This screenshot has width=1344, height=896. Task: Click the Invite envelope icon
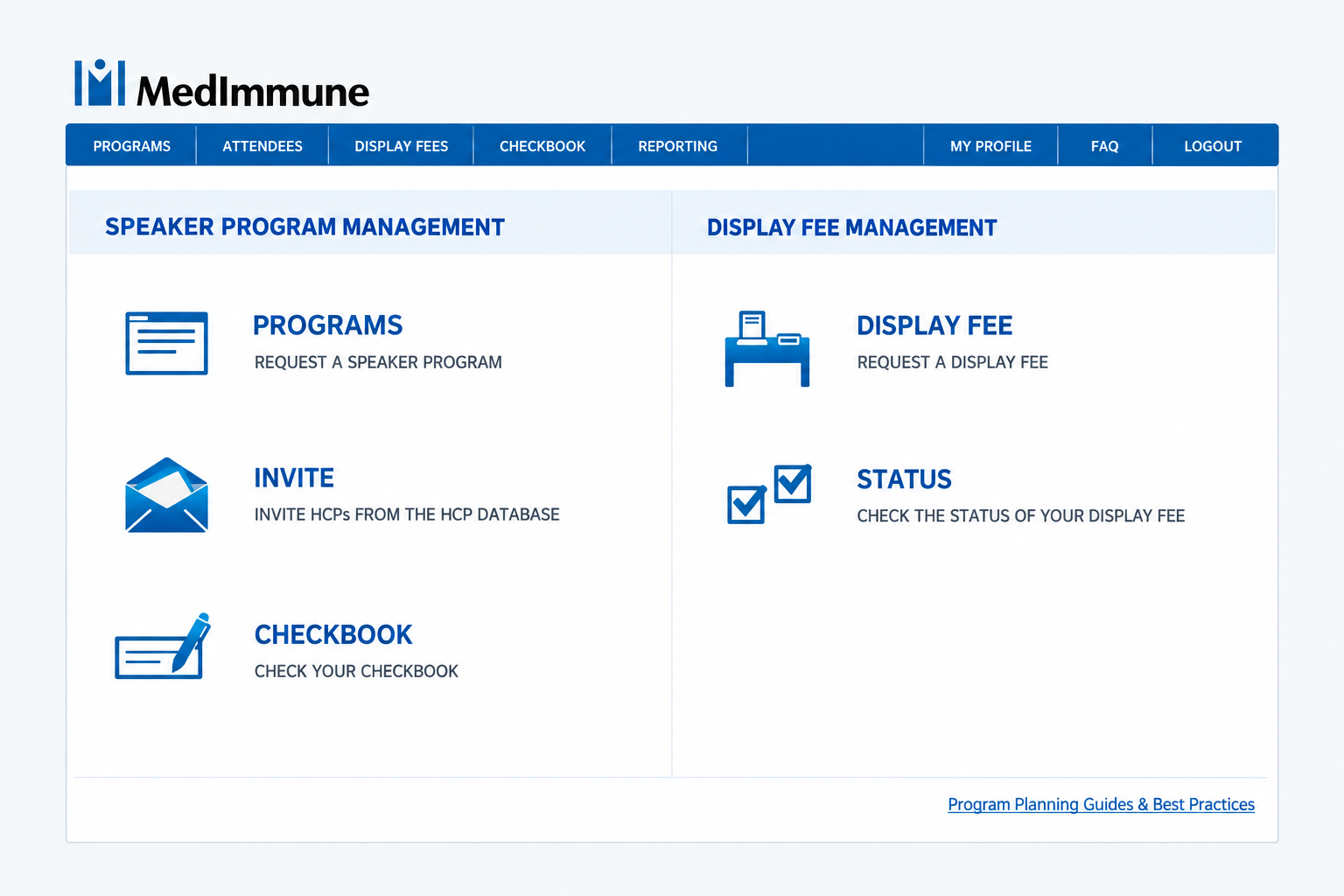[x=166, y=495]
